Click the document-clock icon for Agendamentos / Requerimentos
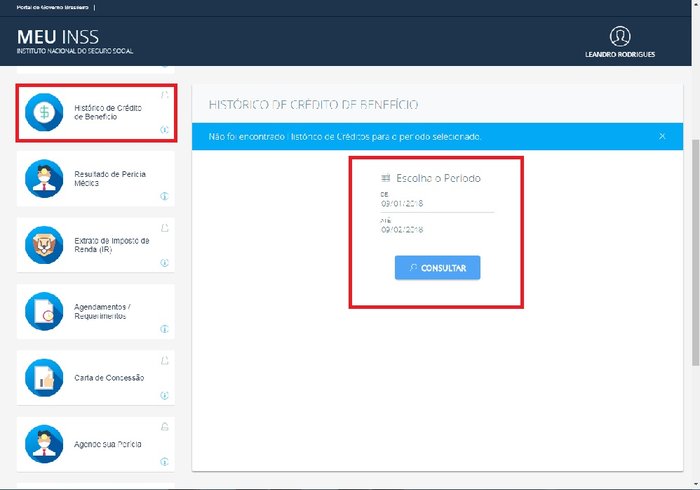Screen dimensions: 700x490 44,311
